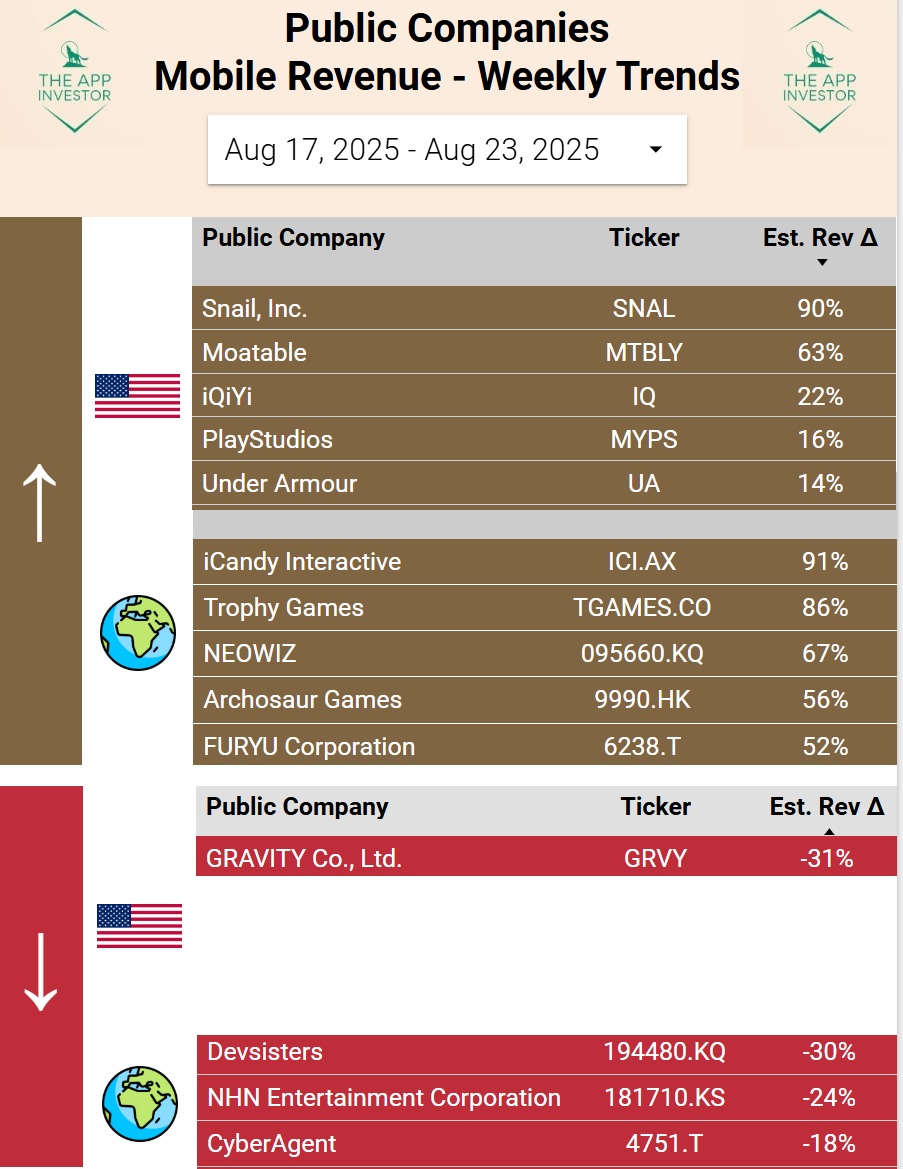Viewport: 903px width, 1169px height.
Task: Click the App Investor logo at top right
Action: click(x=819, y=72)
